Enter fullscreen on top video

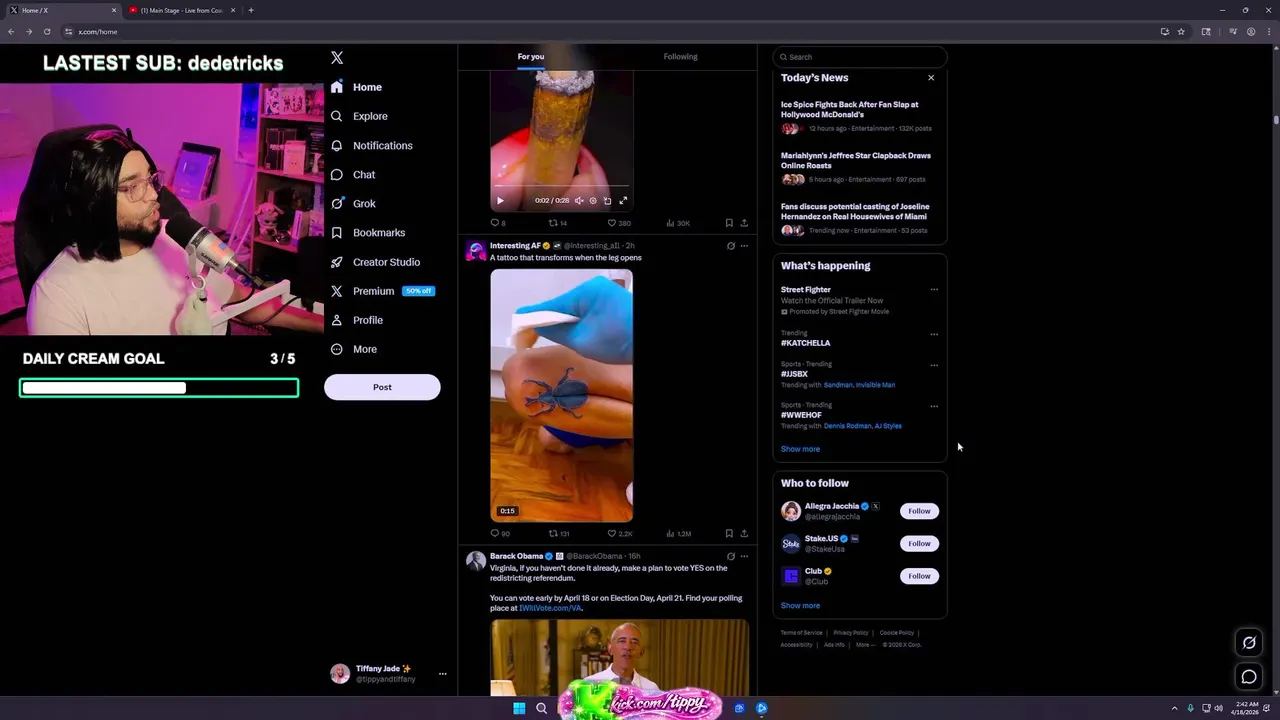[x=623, y=201]
